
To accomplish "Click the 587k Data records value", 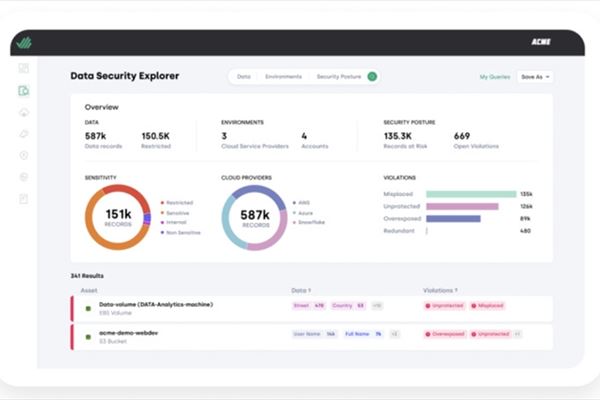I will tap(95, 136).
